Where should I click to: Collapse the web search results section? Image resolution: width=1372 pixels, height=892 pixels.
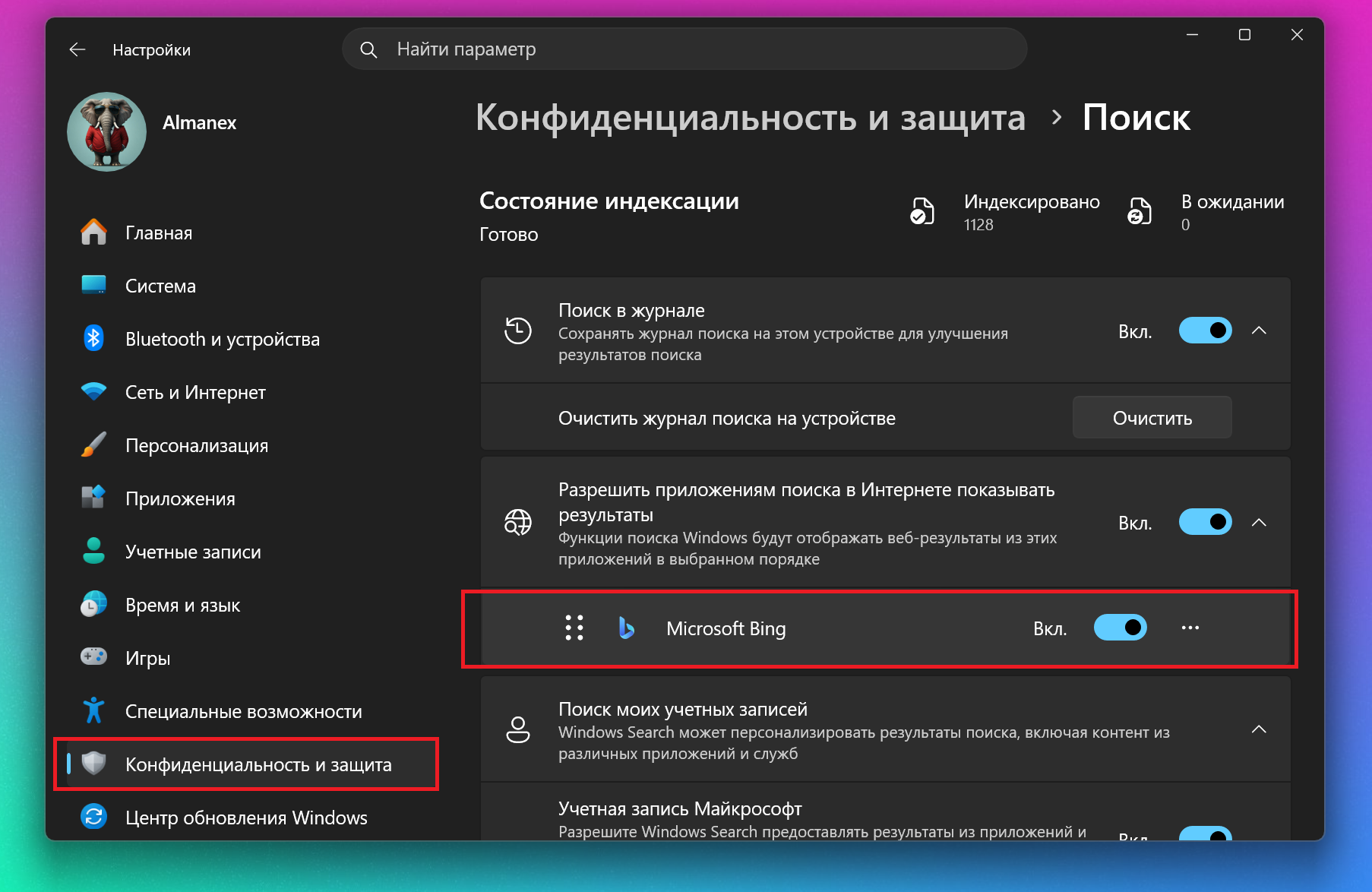point(1259,522)
